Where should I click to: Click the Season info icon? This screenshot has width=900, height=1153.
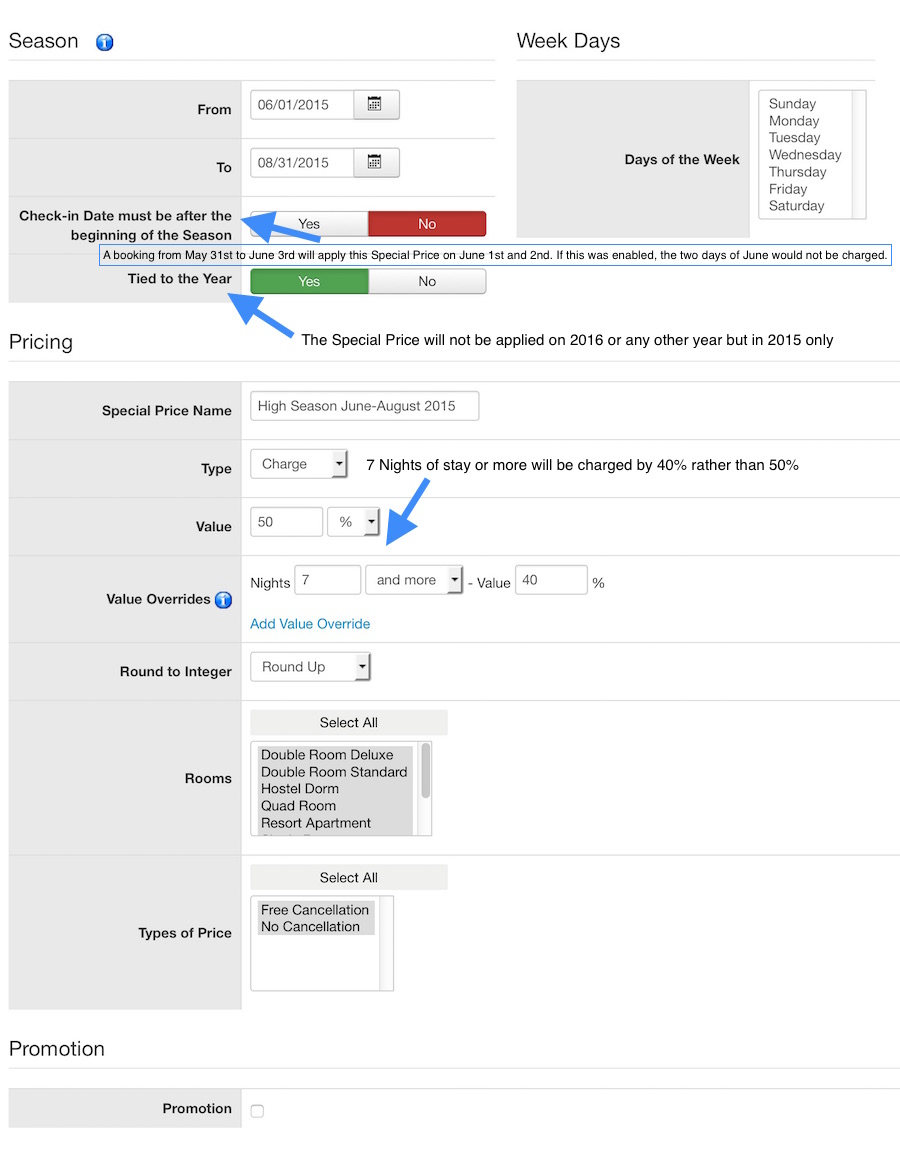click(x=104, y=42)
